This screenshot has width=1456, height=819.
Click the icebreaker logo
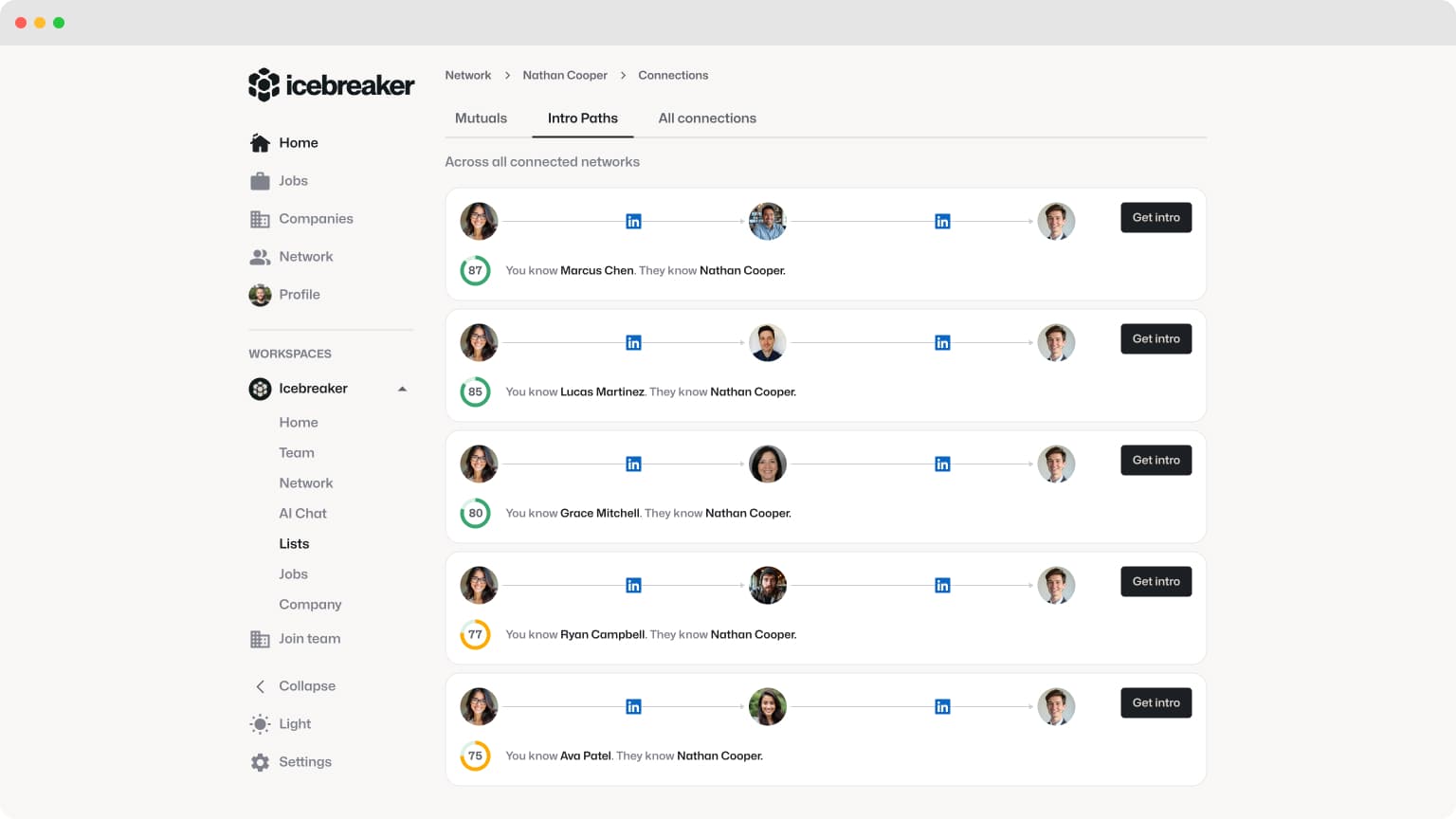coord(331,85)
